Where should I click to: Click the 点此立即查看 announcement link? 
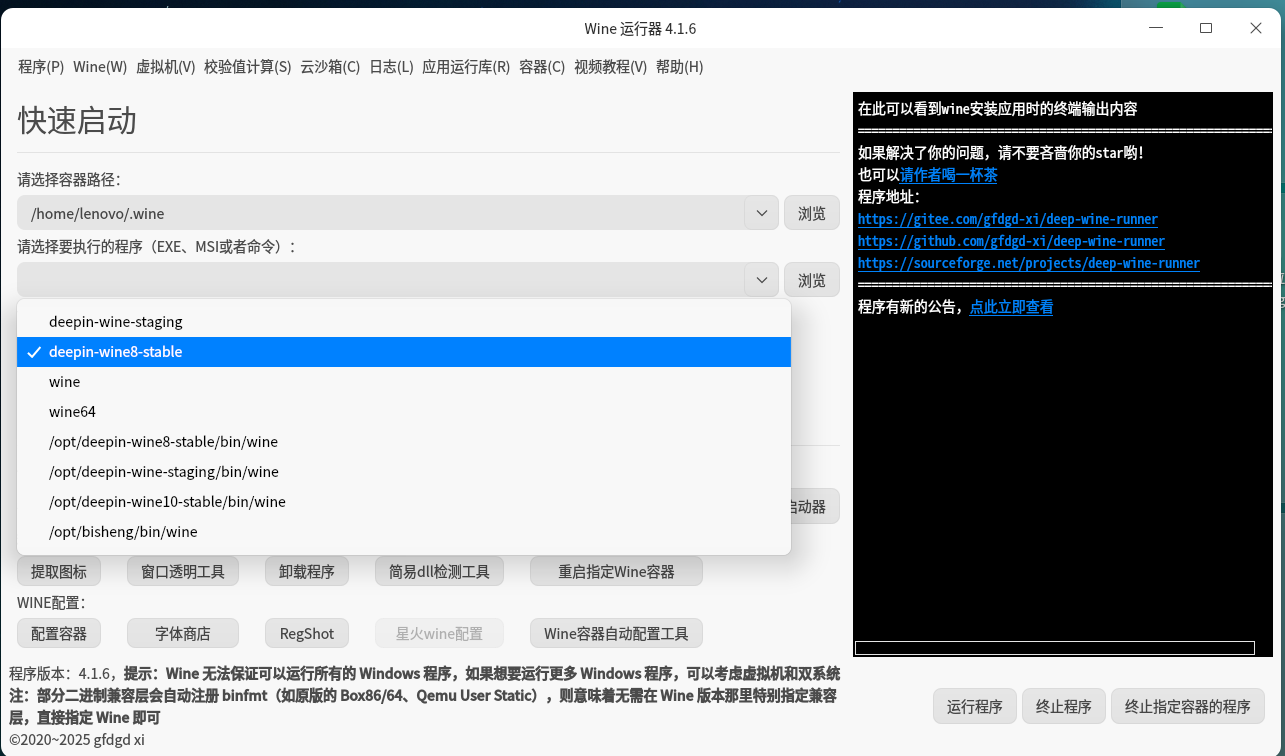click(x=1011, y=307)
